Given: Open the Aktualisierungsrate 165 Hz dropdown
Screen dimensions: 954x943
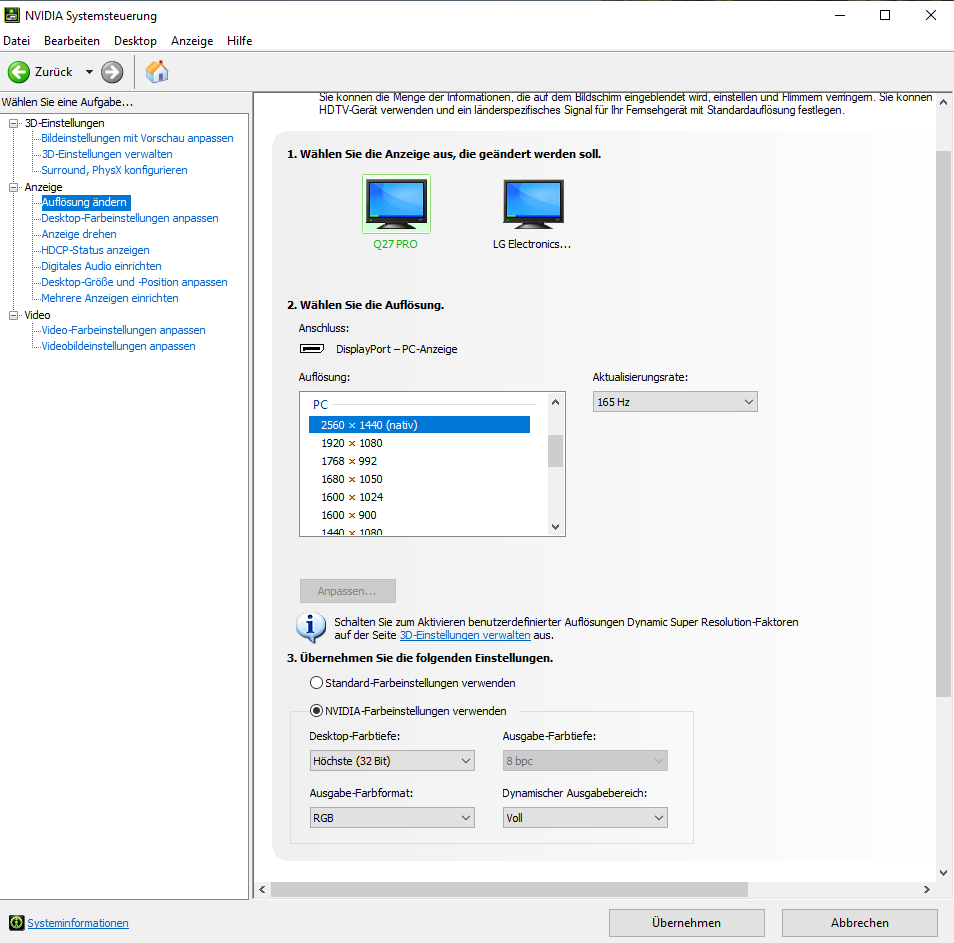Looking at the screenshot, I should pos(675,402).
